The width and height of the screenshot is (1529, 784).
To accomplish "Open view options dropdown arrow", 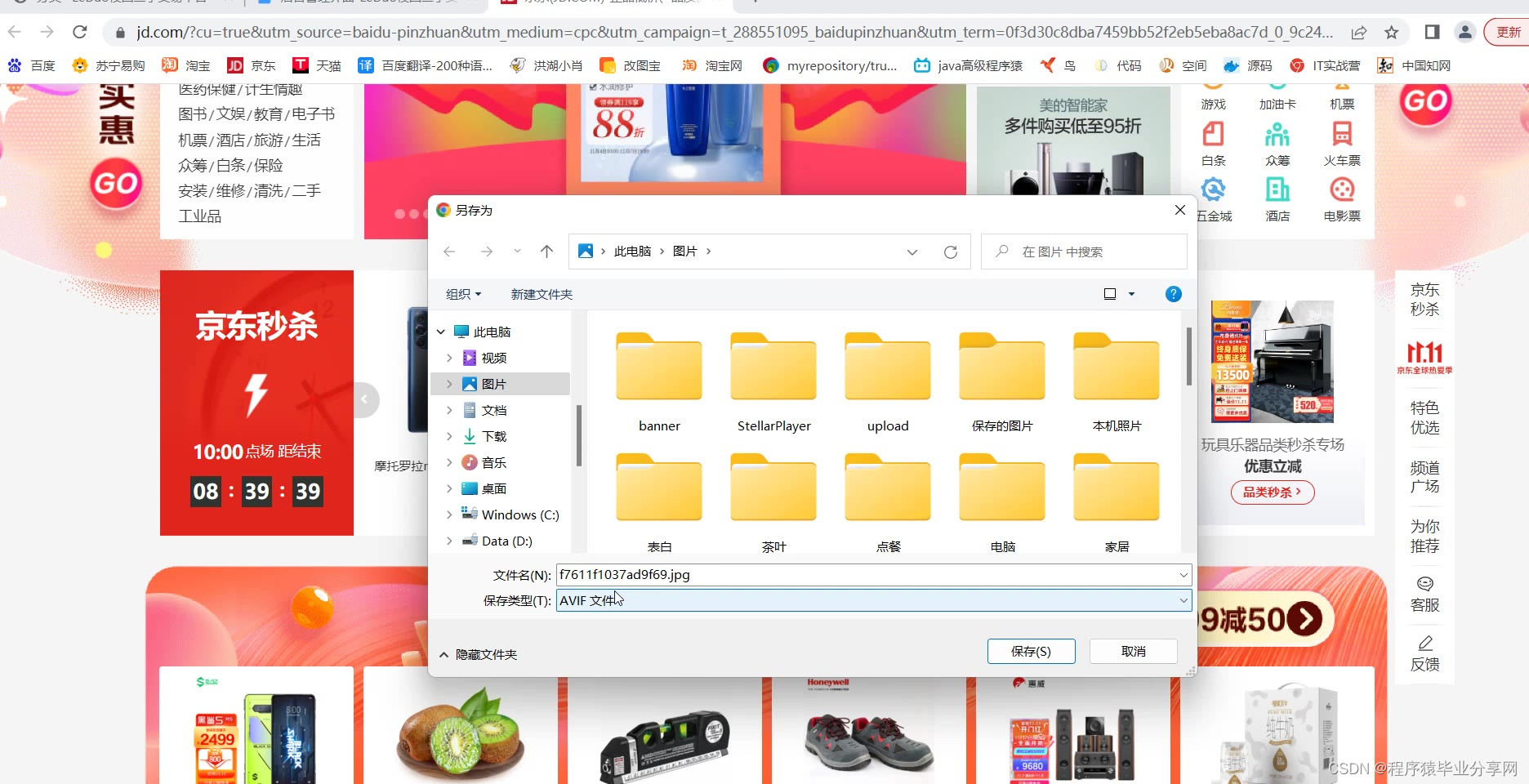I will (1132, 294).
